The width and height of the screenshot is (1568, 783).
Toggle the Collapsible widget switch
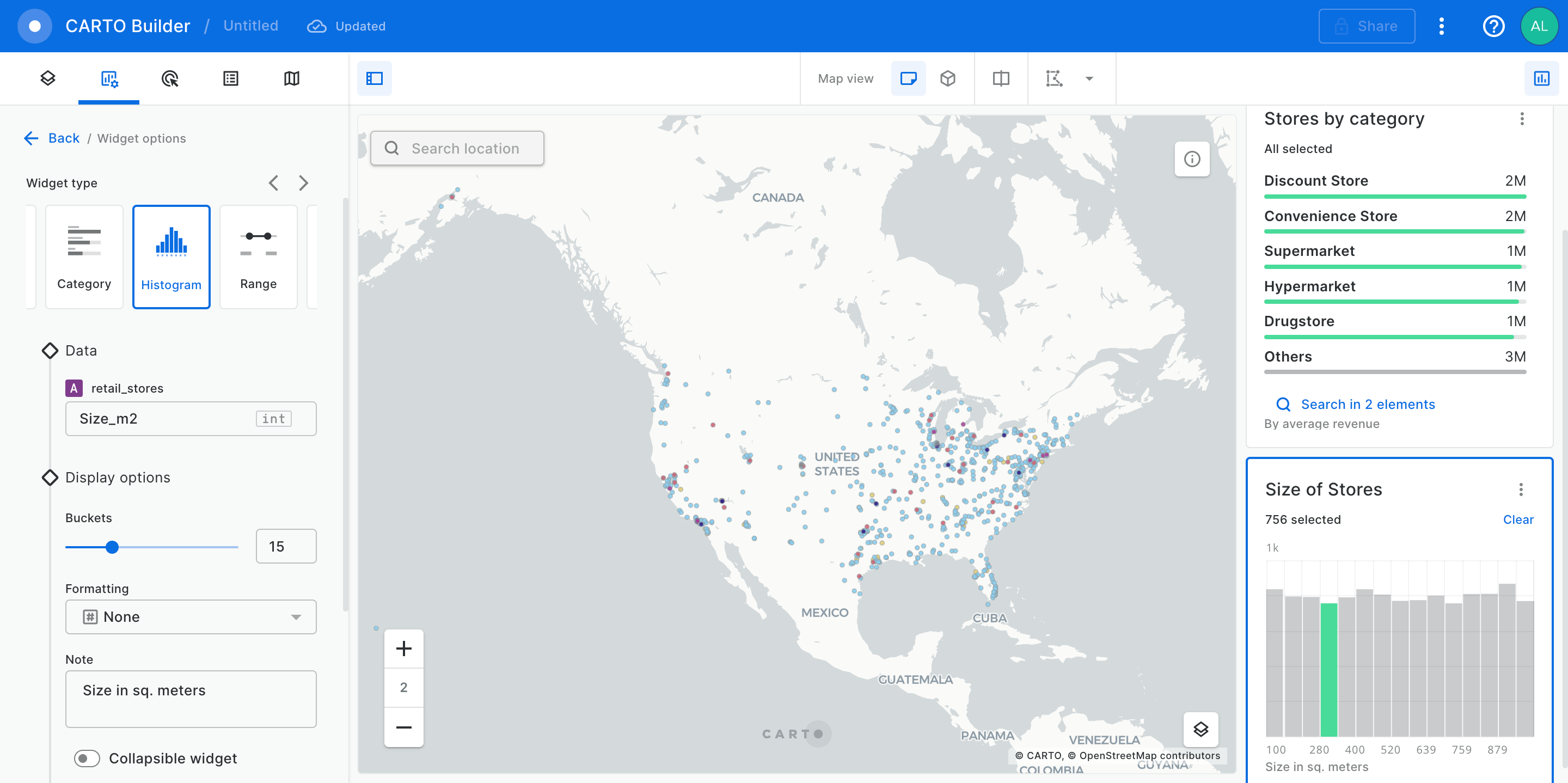[87, 758]
